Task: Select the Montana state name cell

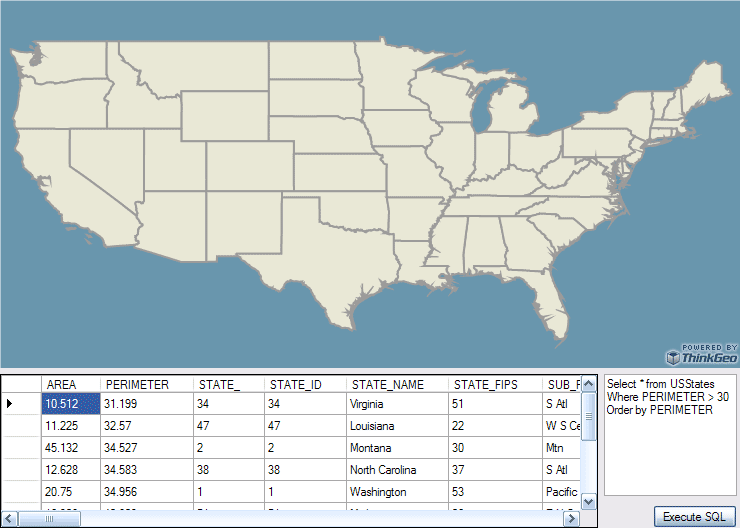Action: [397, 448]
